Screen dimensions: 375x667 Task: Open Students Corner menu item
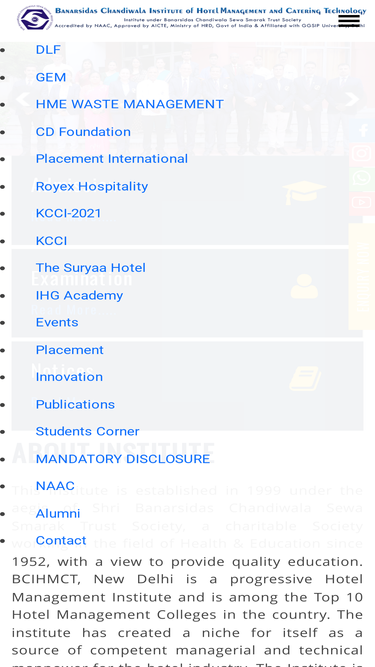click(88, 431)
